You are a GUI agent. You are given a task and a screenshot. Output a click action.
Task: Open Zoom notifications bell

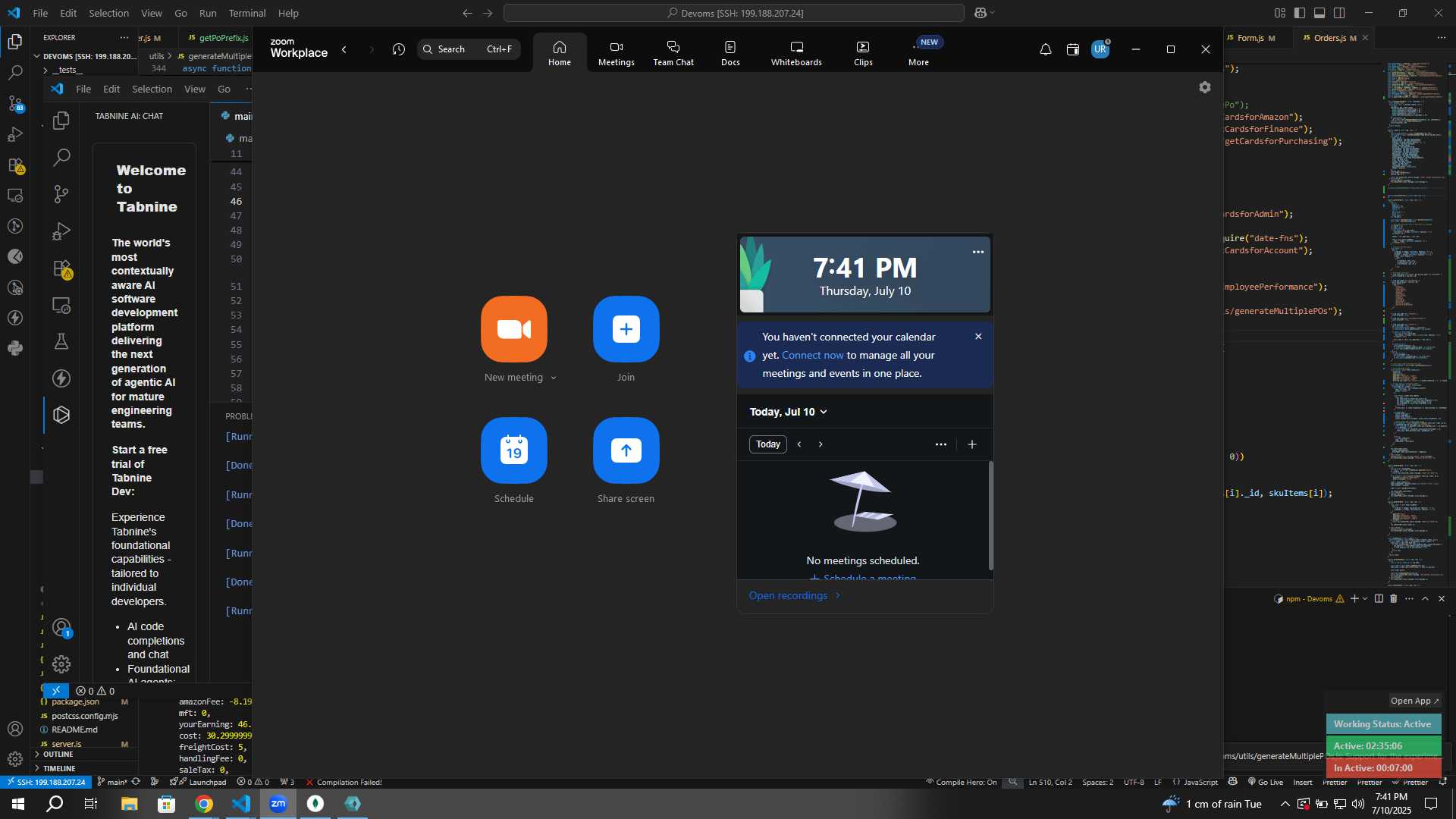[x=1045, y=49]
